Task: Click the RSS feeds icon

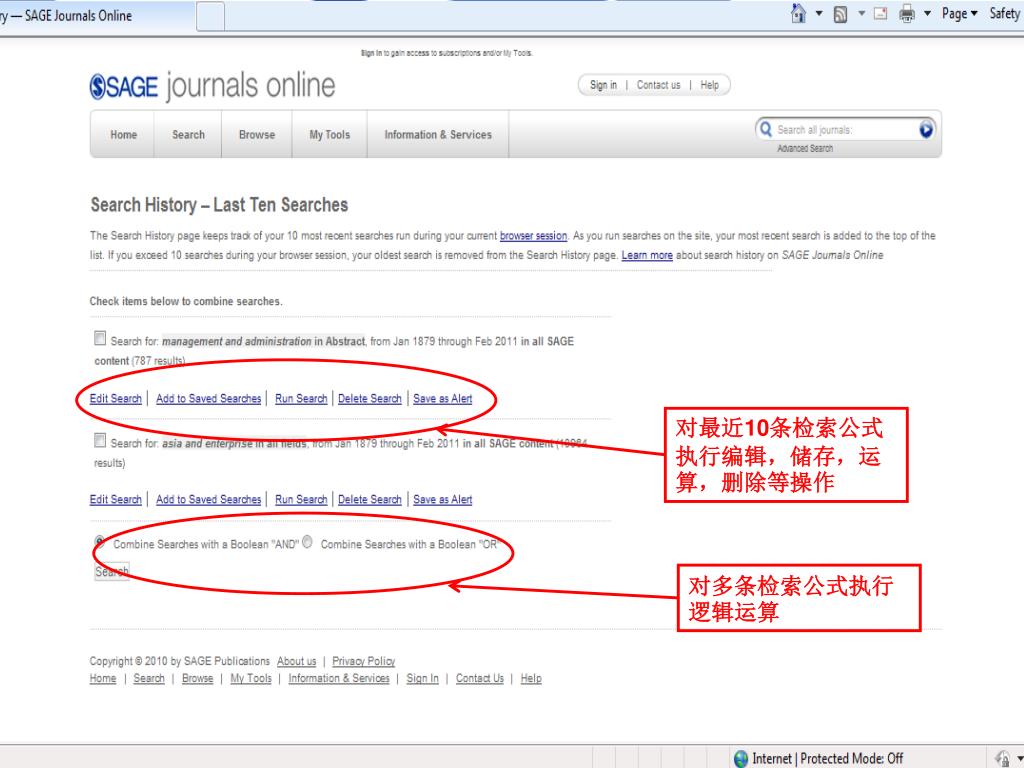Action: (x=840, y=14)
